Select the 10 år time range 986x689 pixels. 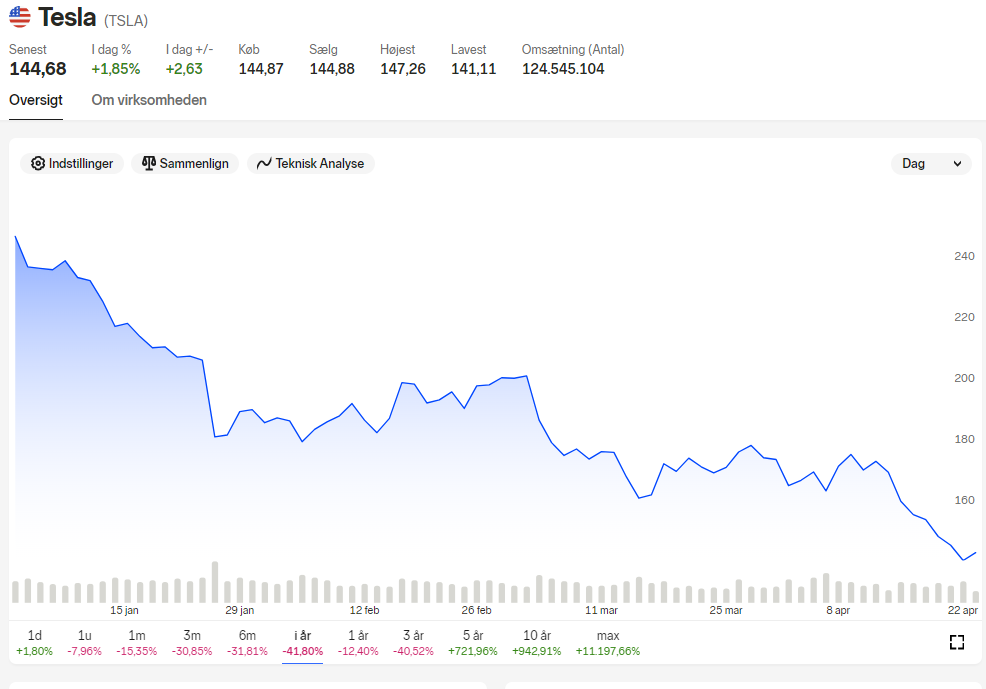536,642
